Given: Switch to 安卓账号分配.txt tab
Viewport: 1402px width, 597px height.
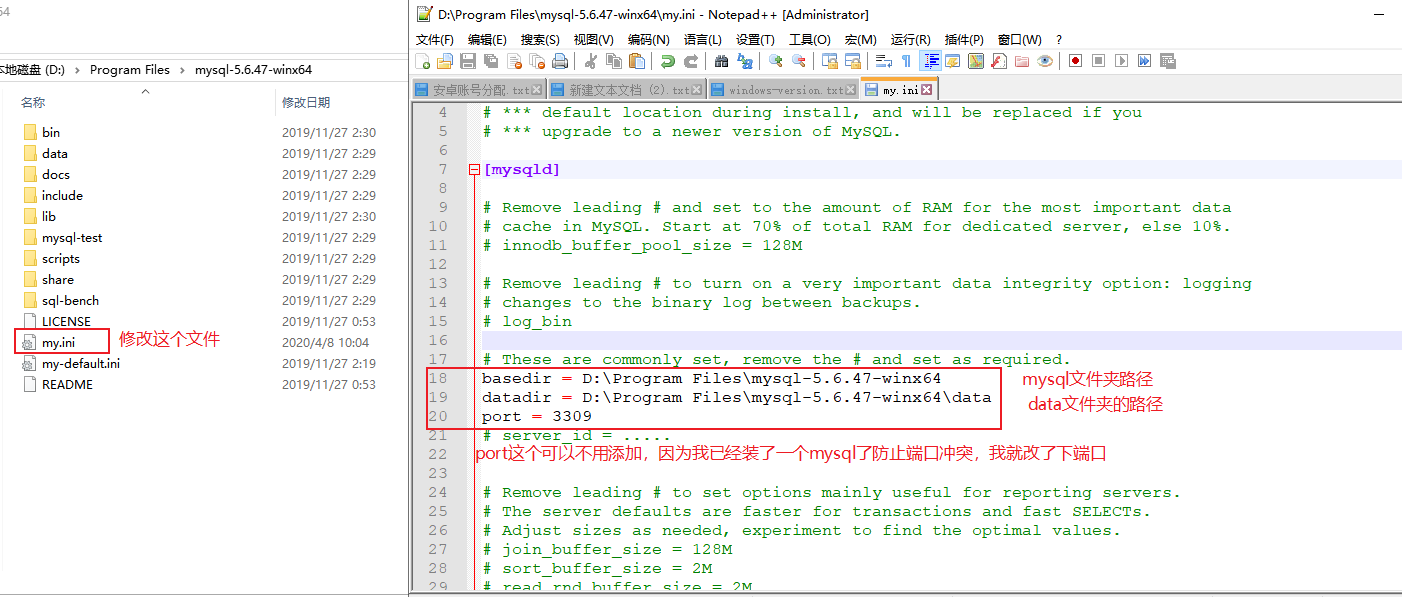Looking at the screenshot, I should (479, 90).
